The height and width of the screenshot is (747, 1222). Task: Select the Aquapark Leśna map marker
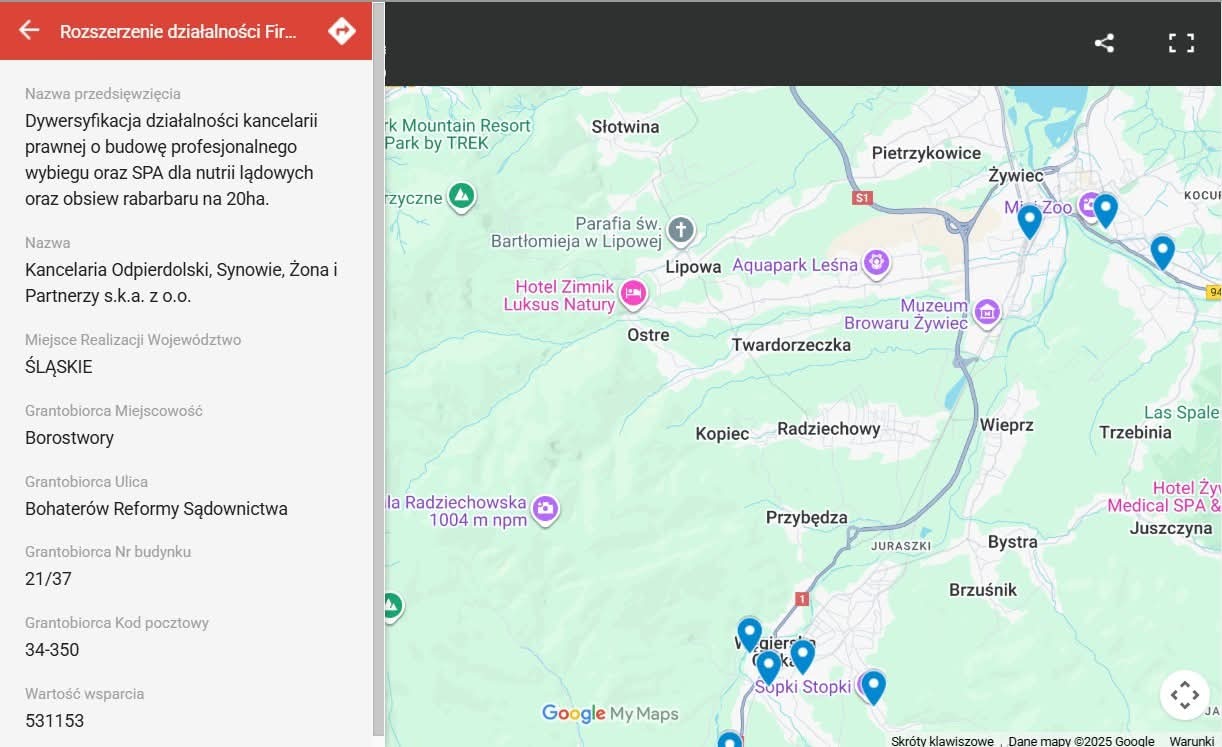pyautogui.click(x=877, y=263)
